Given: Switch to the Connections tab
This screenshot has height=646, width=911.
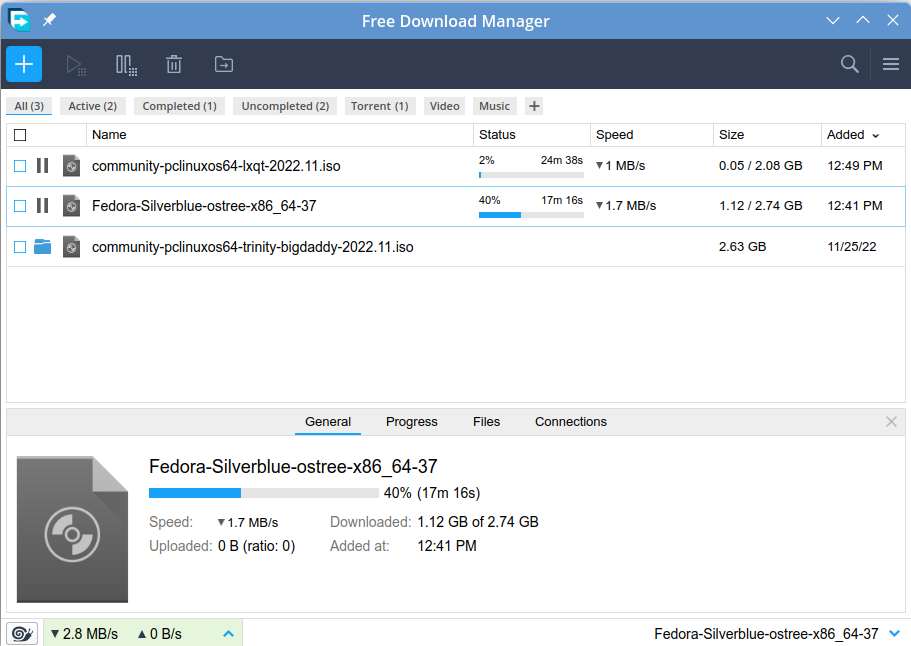Looking at the screenshot, I should [x=571, y=422].
